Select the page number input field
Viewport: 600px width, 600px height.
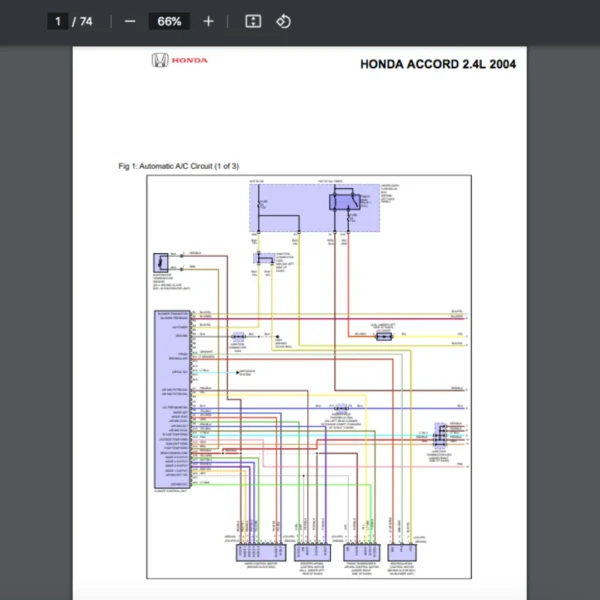point(58,21)
